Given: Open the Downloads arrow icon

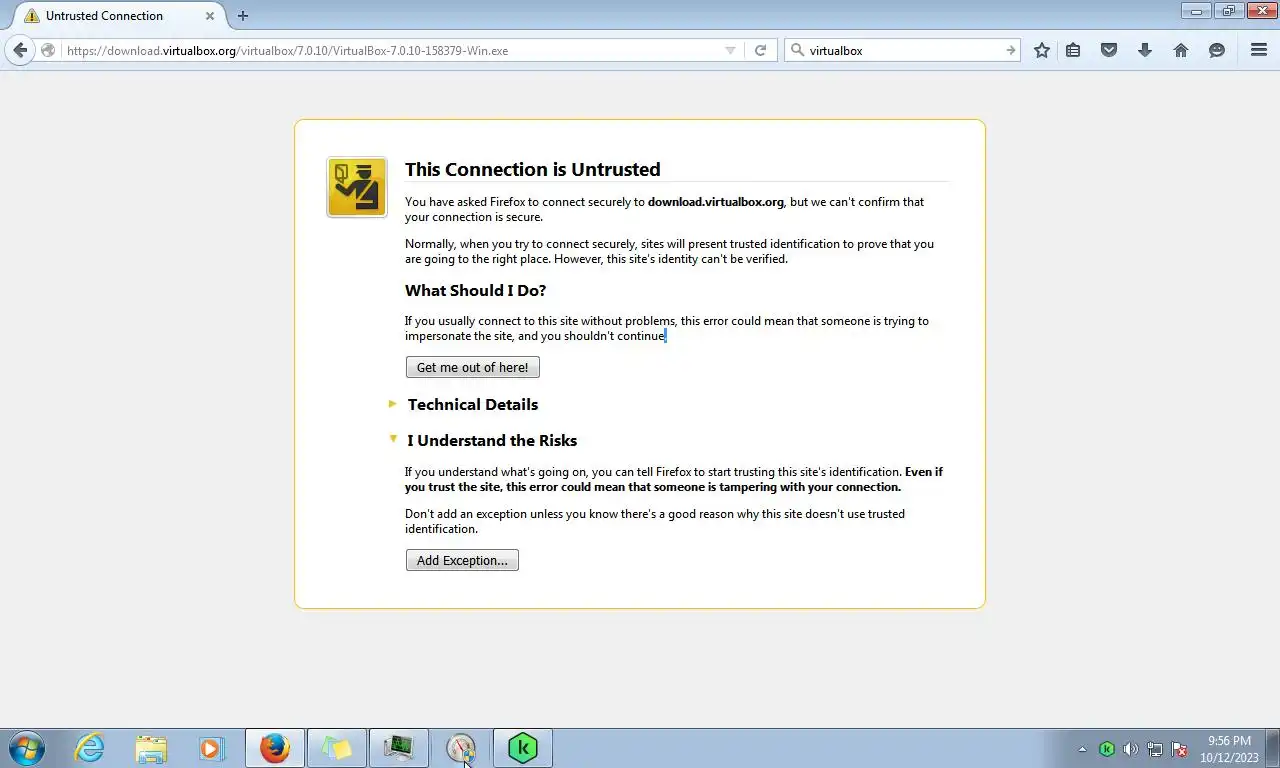Looking at the screenshot, I should click(1145, 50).
